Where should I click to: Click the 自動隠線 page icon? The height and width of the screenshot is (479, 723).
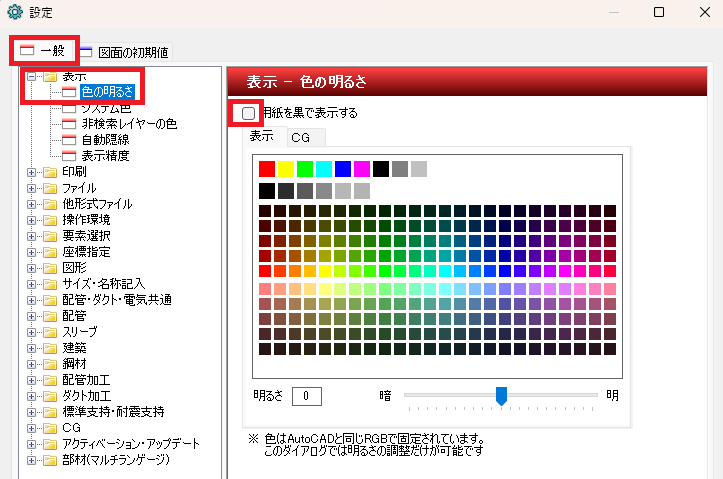click(69, 140)
